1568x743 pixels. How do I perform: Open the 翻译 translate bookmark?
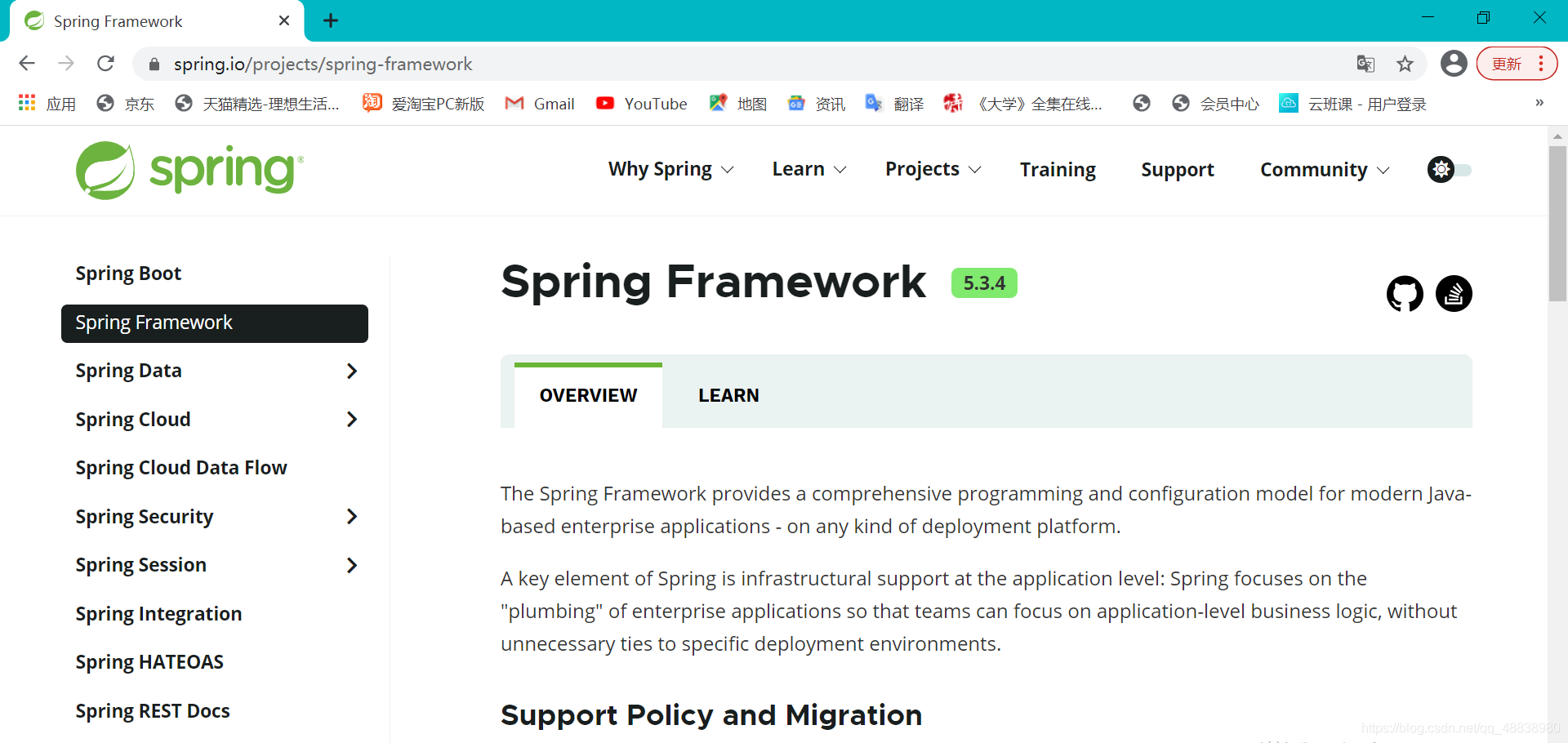click(x=895, y=104)
